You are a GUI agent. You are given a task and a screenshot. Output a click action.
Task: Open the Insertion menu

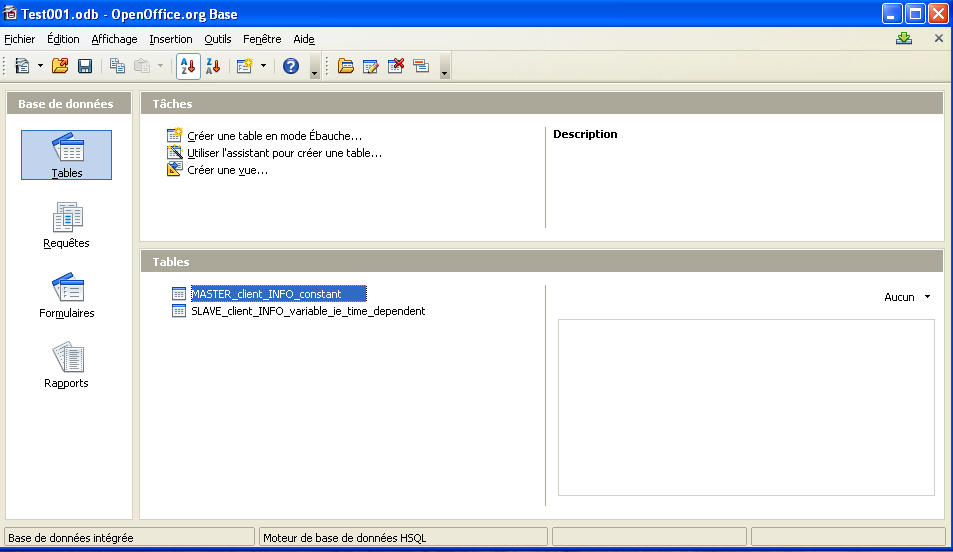(x=171, y=39)
